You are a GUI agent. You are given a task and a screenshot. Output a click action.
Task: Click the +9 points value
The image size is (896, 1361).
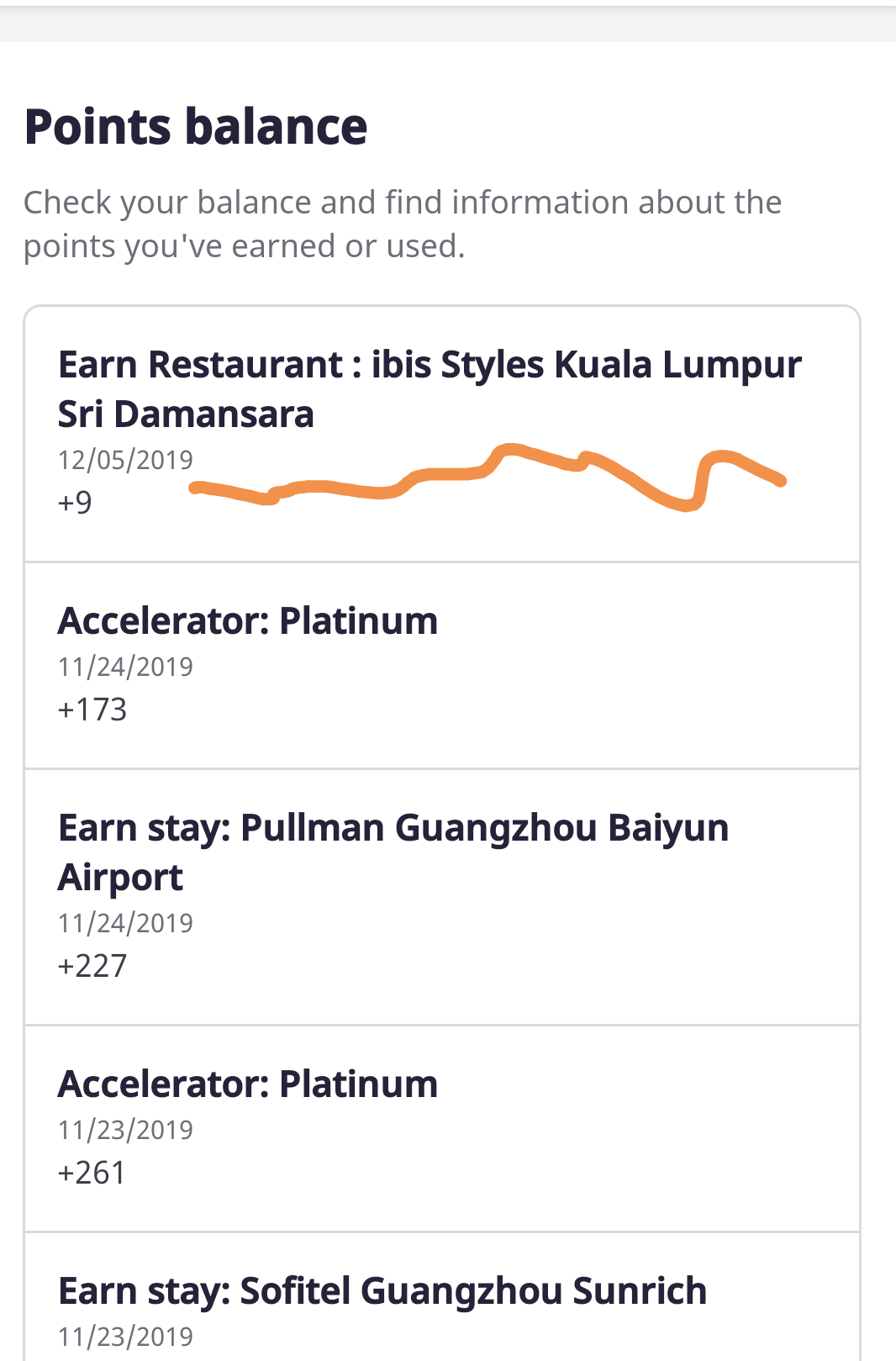click(x=75, y=502)
